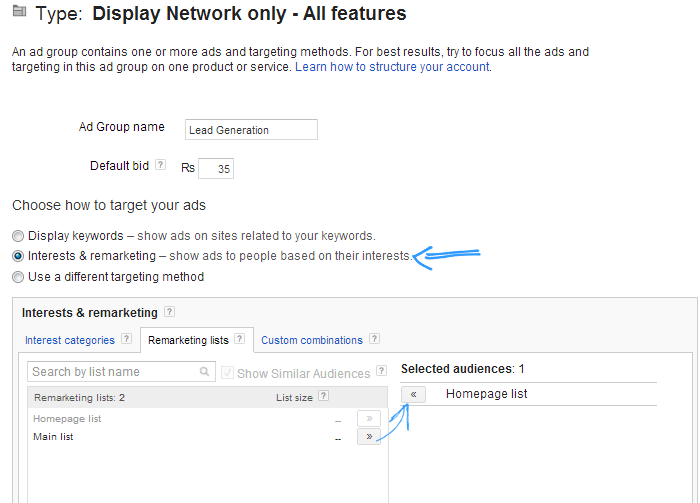
Task: Open the Remarketing lists tab help icon
Action: coord(240,339)
